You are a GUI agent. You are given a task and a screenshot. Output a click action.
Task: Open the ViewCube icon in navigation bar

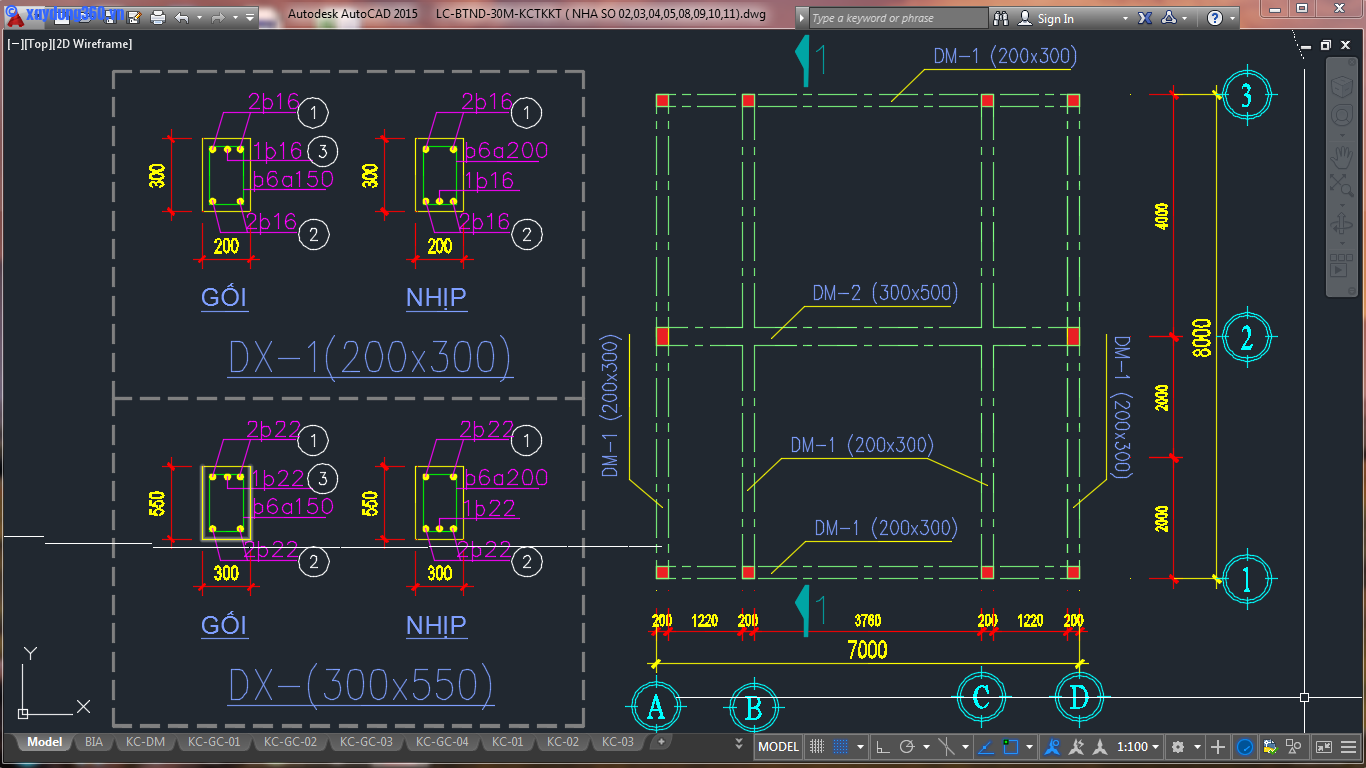(x=1341, y=87)
